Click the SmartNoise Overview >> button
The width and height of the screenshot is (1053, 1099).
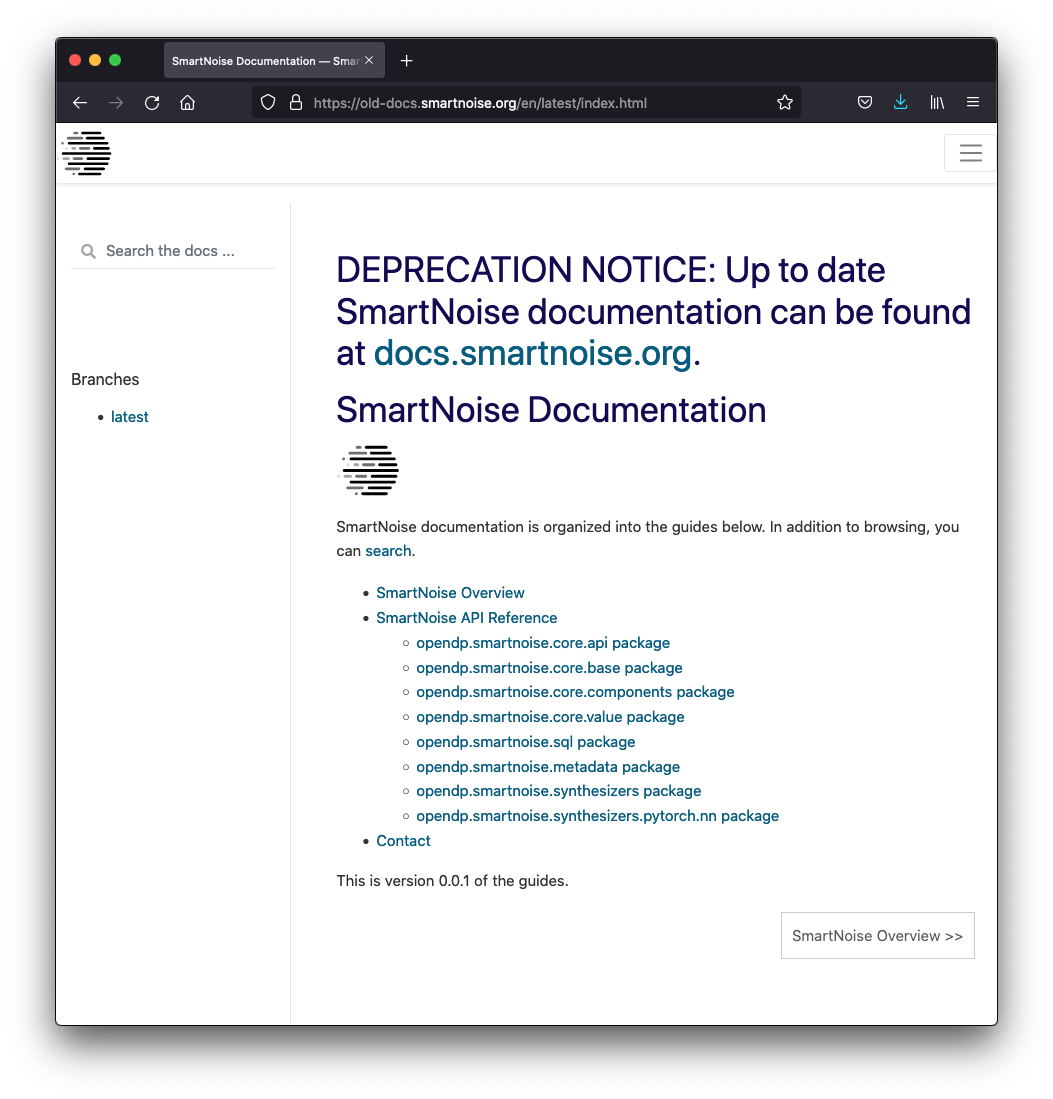point(877,935)
